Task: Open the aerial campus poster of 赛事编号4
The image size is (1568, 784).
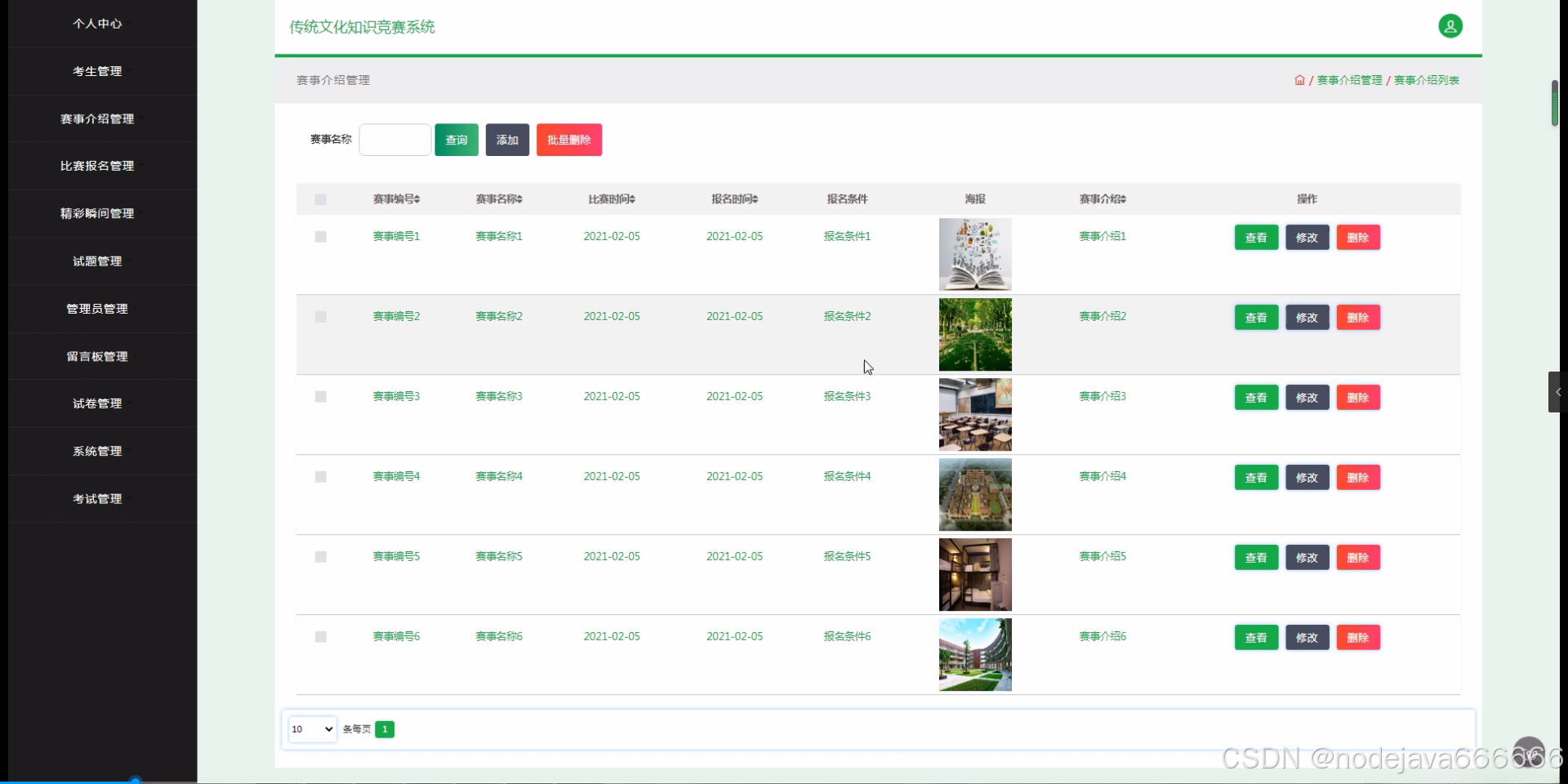Action: click(975, 494)
